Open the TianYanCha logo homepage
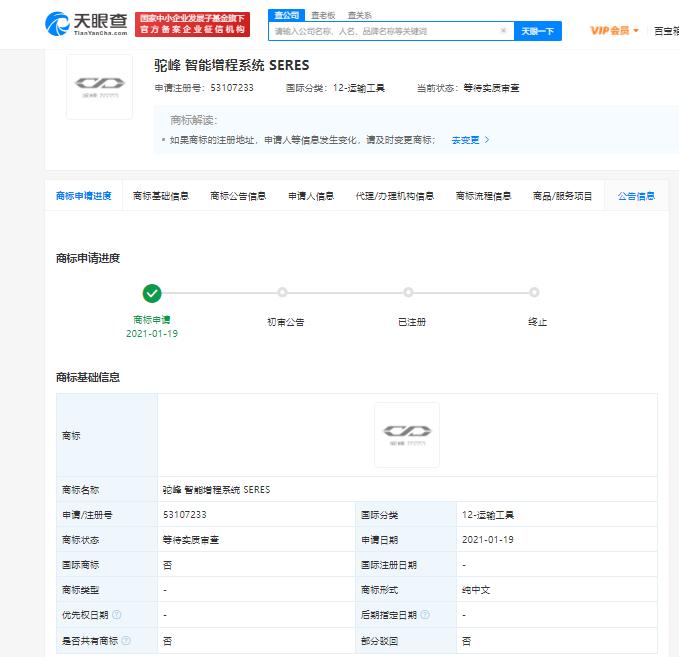 (x=86, y=24)
